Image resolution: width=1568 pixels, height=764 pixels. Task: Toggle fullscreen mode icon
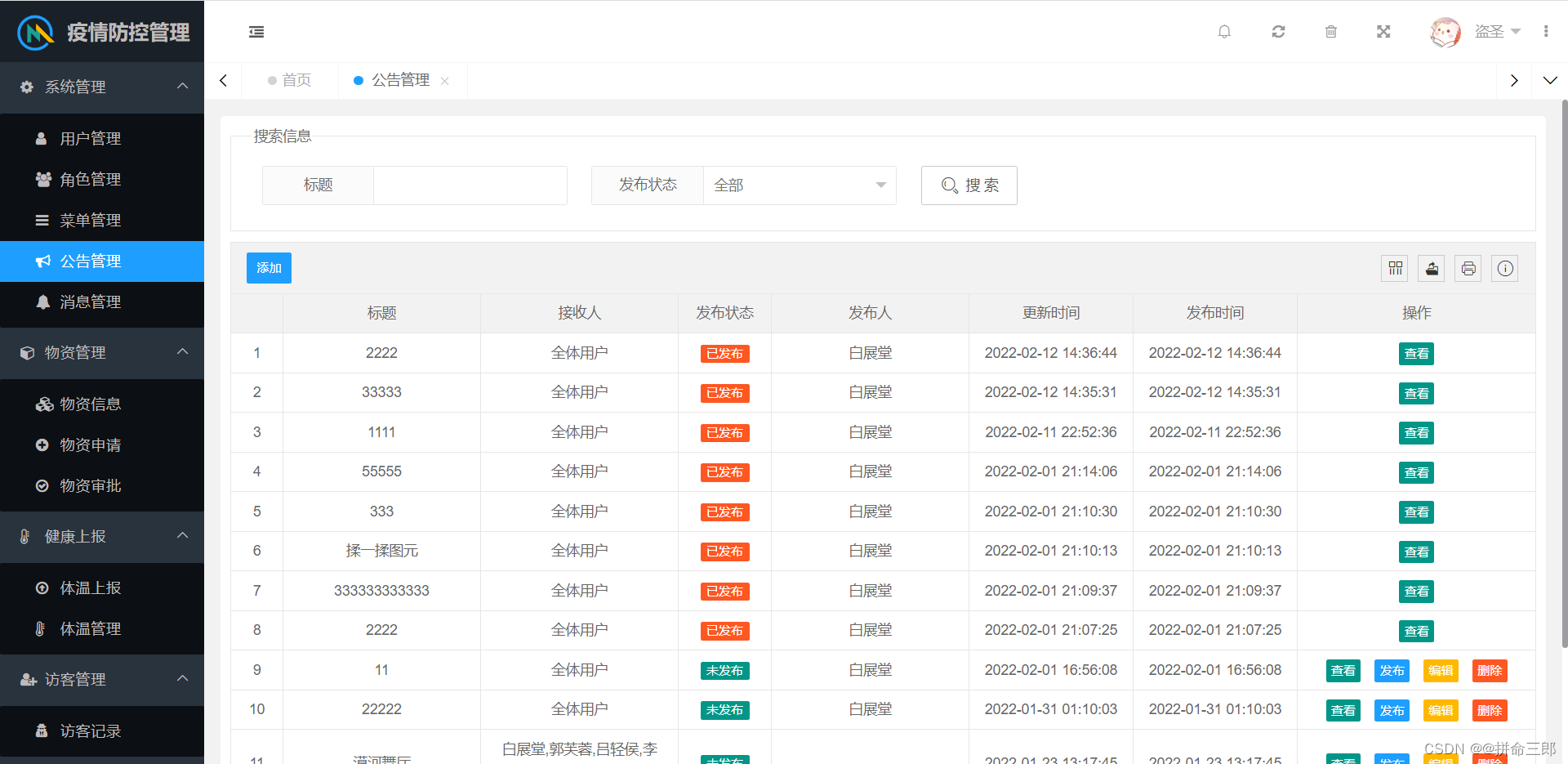[x=1383, y=32]
